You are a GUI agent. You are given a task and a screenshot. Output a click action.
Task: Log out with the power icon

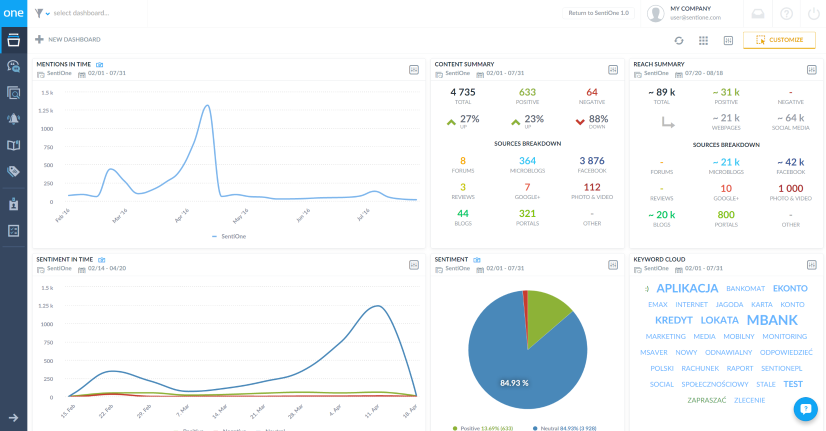(x=811, y=13)
